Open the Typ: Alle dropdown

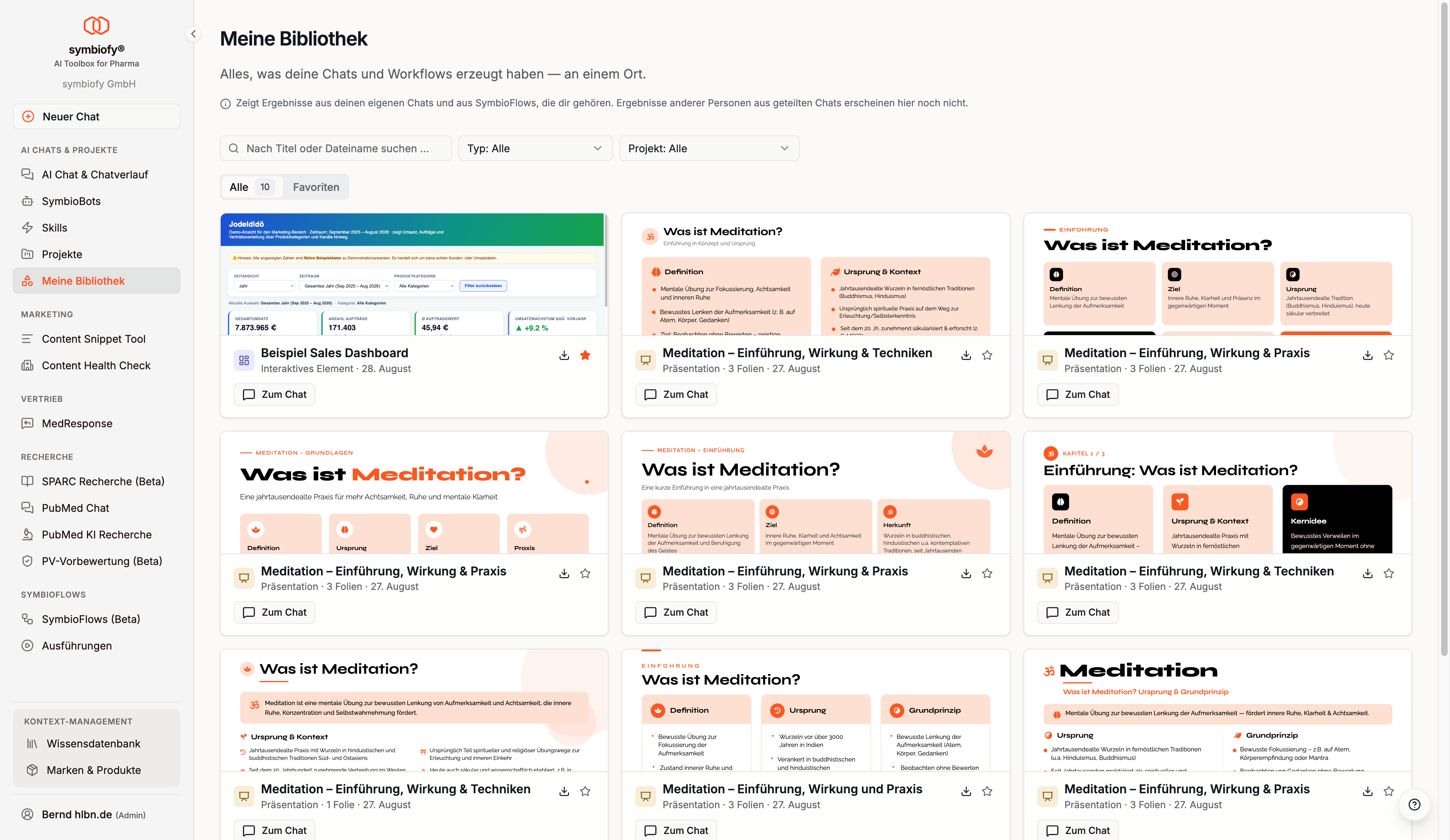pos(535,149)
